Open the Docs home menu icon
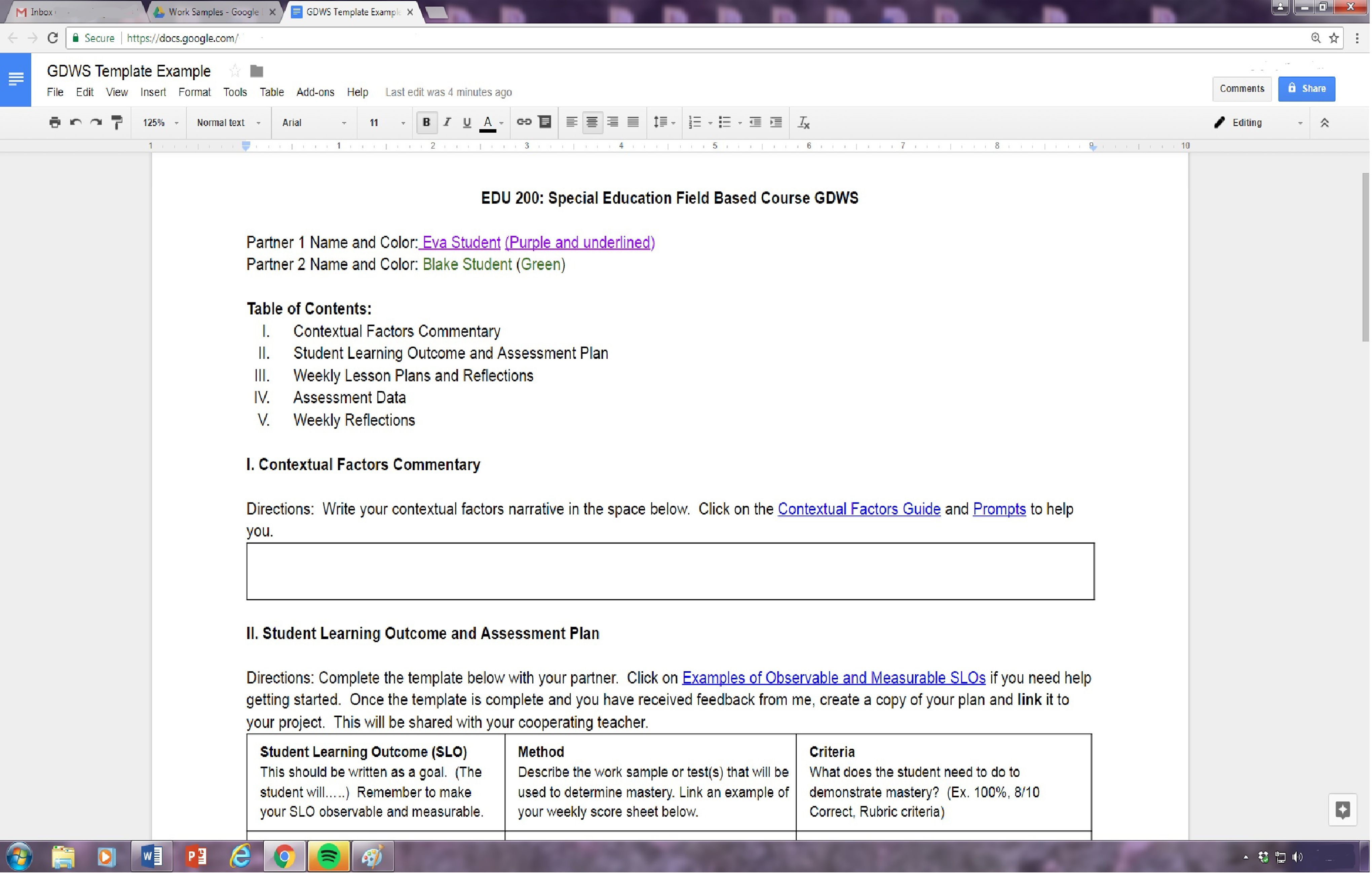1372x873 pixels. (15, 79)
